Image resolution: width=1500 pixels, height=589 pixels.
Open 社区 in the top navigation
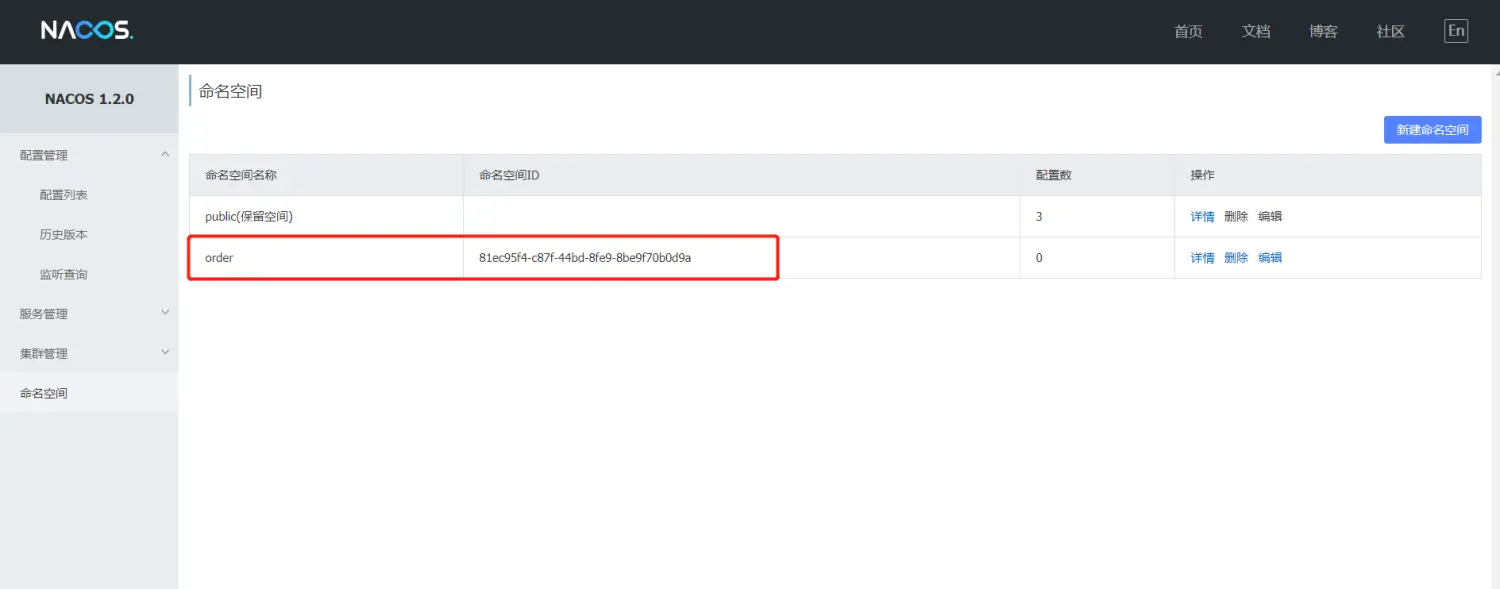(x=1390, y=32)
